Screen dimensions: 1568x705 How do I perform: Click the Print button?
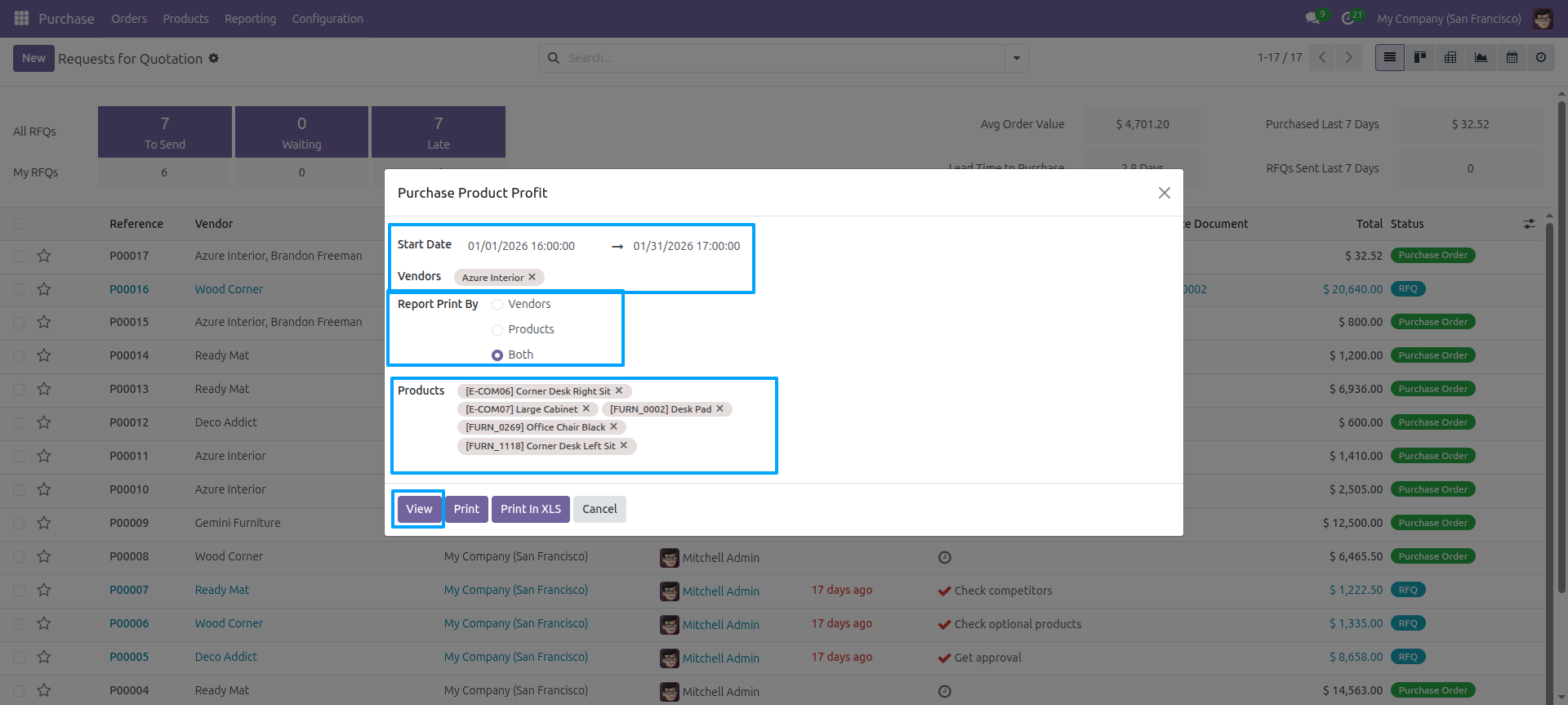(x=466, y=509)
